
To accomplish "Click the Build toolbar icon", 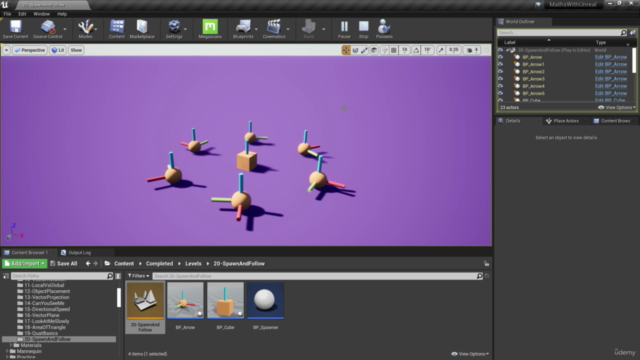I will click(x=309, y=29).
